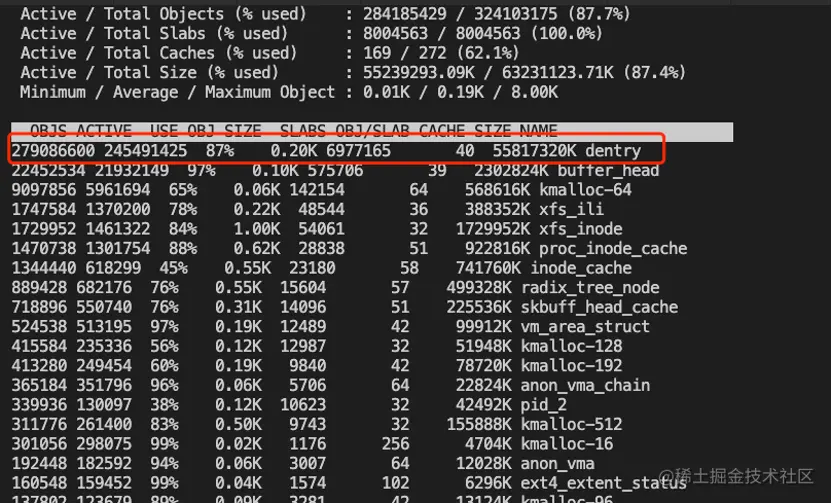Select the 499328K cache size value

point(479,288)
